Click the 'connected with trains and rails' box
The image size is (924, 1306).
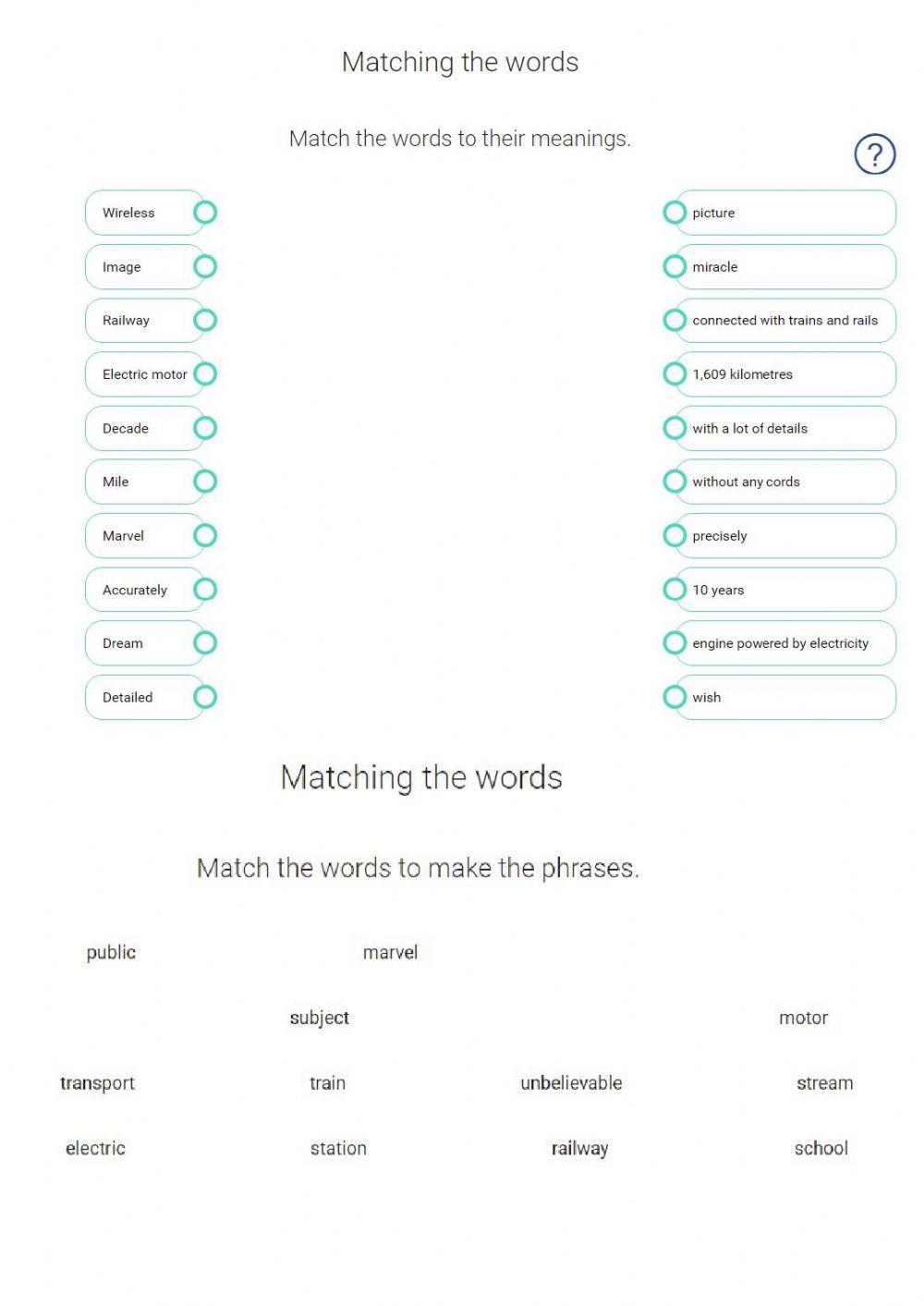[785, 321]
